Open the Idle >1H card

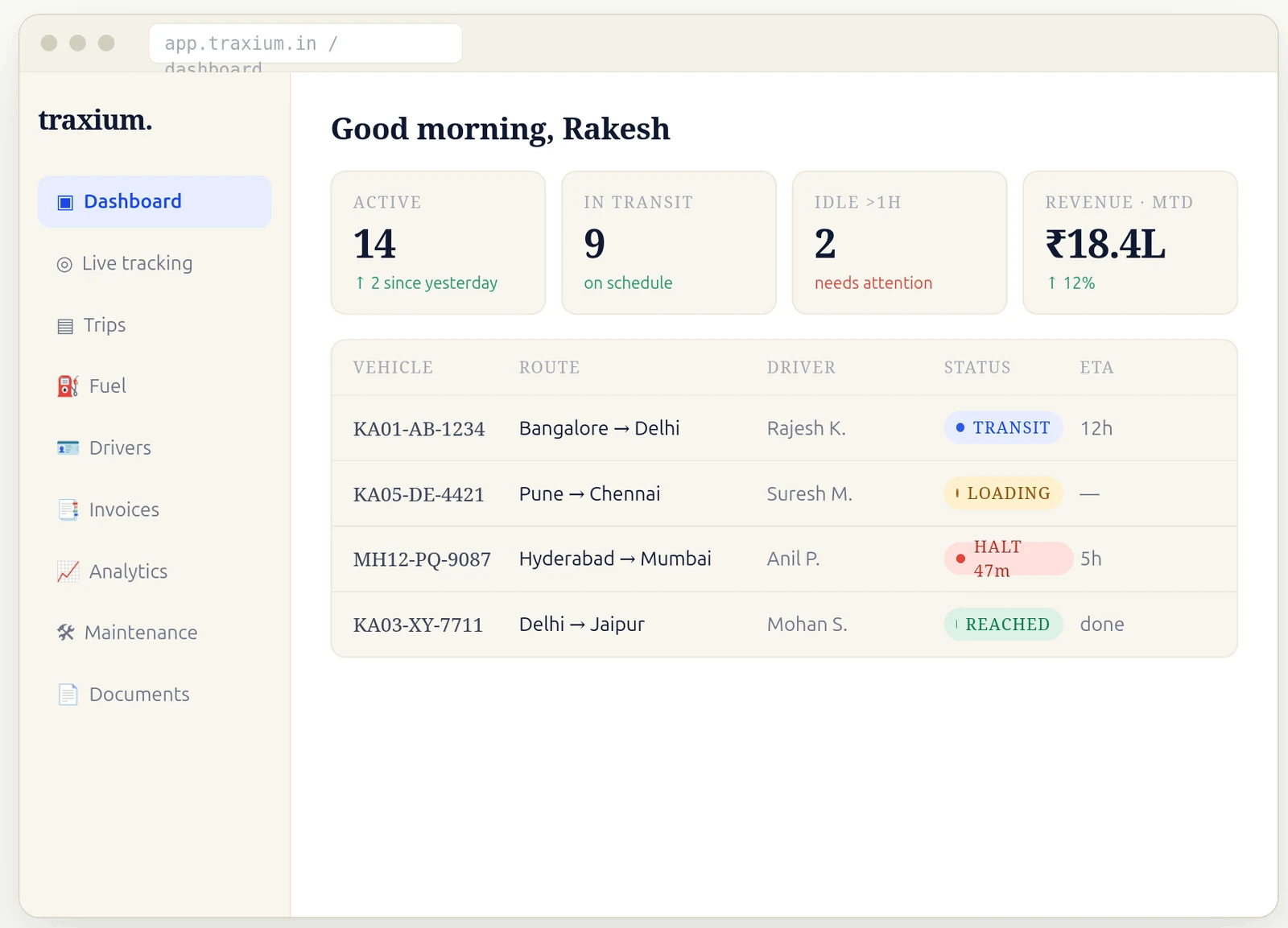pyautogui.click(x=899, y=242)
